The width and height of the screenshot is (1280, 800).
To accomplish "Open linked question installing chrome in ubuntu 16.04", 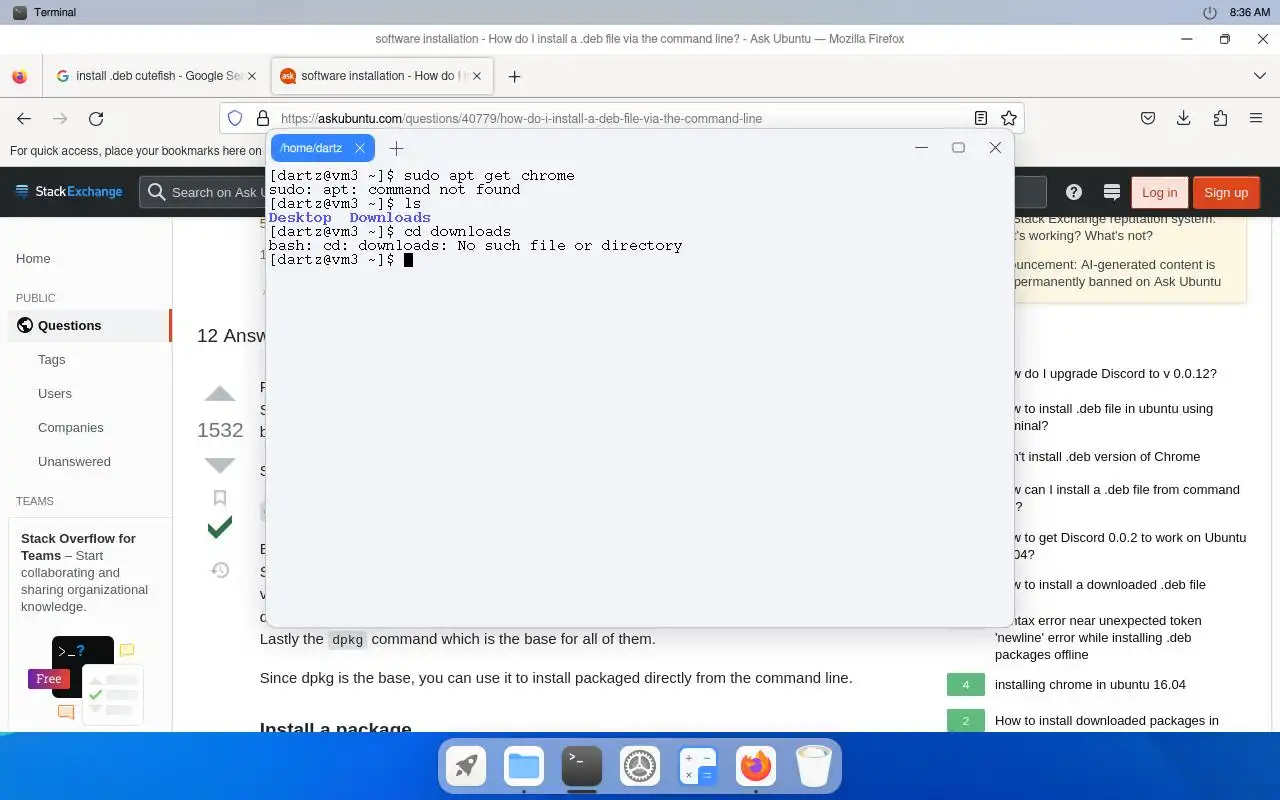I will 1090,685.
